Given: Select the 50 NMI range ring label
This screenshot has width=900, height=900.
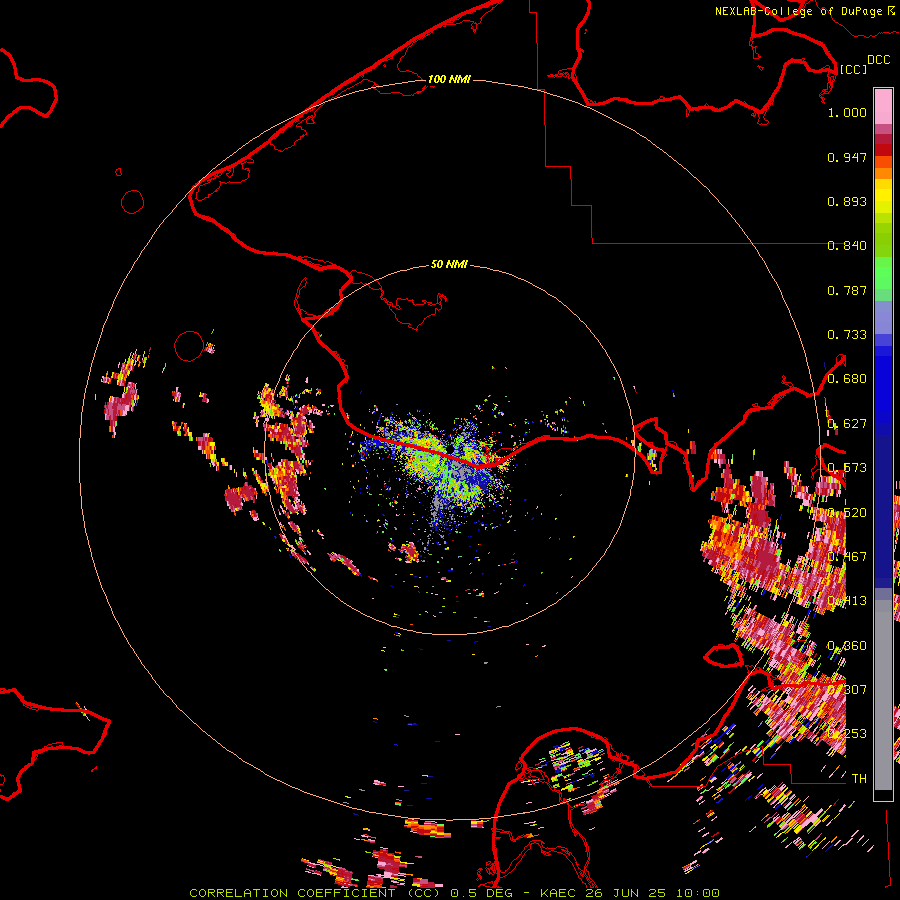Looking at the screenshot, I should tap(449, 264).
